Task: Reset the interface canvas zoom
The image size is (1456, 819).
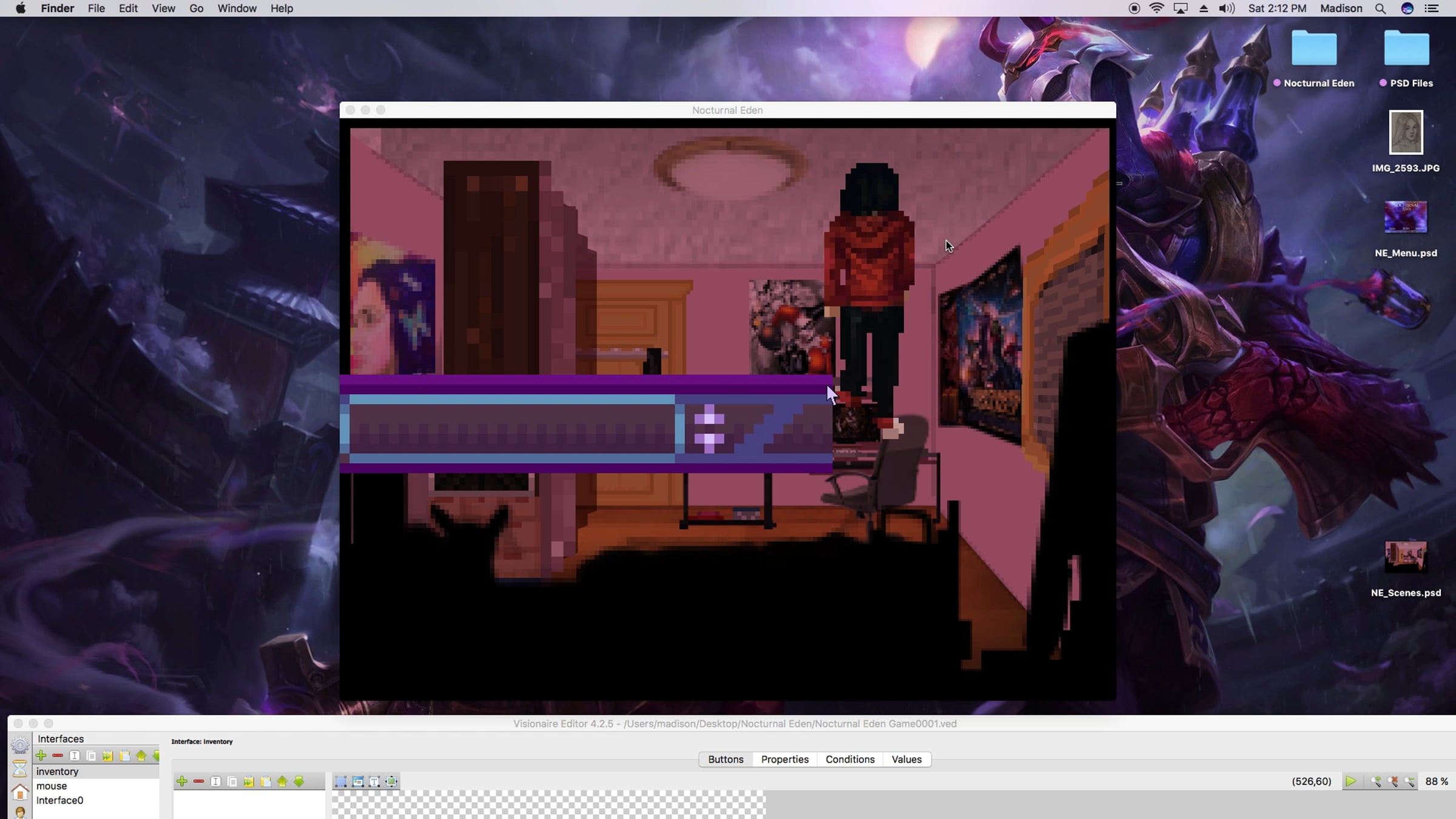Action: [x=1393, y=781]
